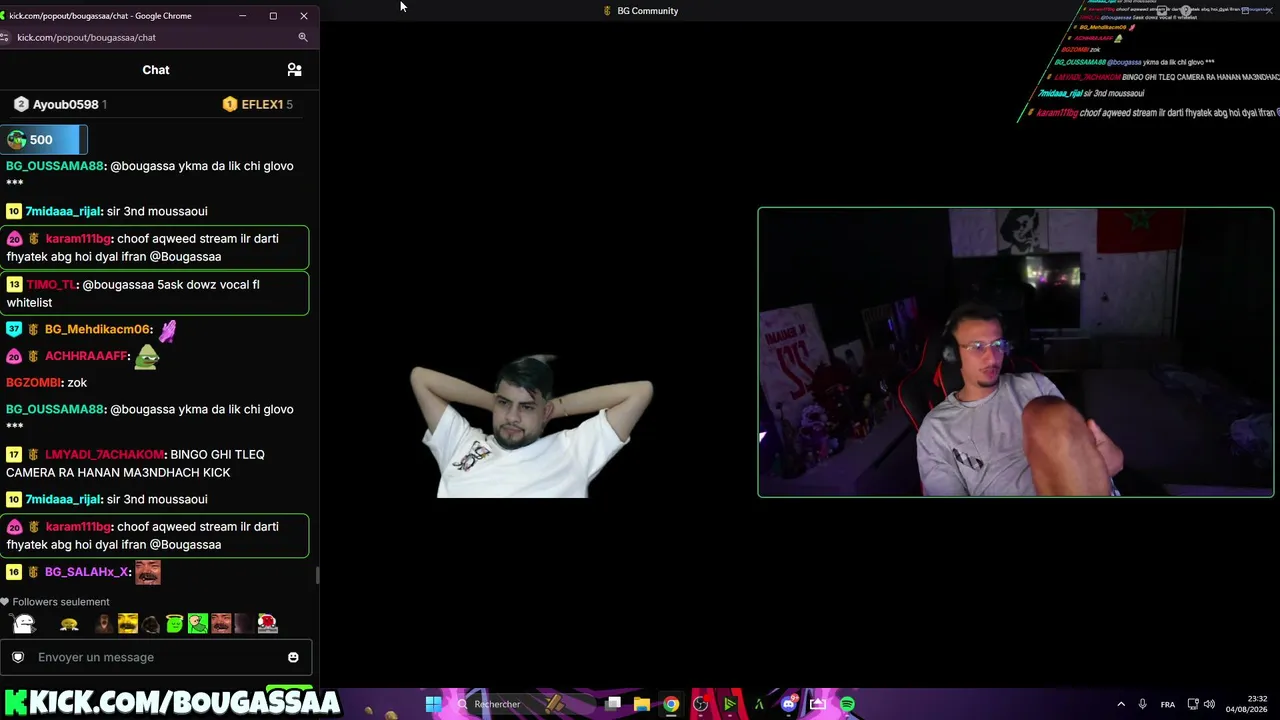Open the Windows Start menu
The height and width of the screenshot is (720, 1280).
433,704
